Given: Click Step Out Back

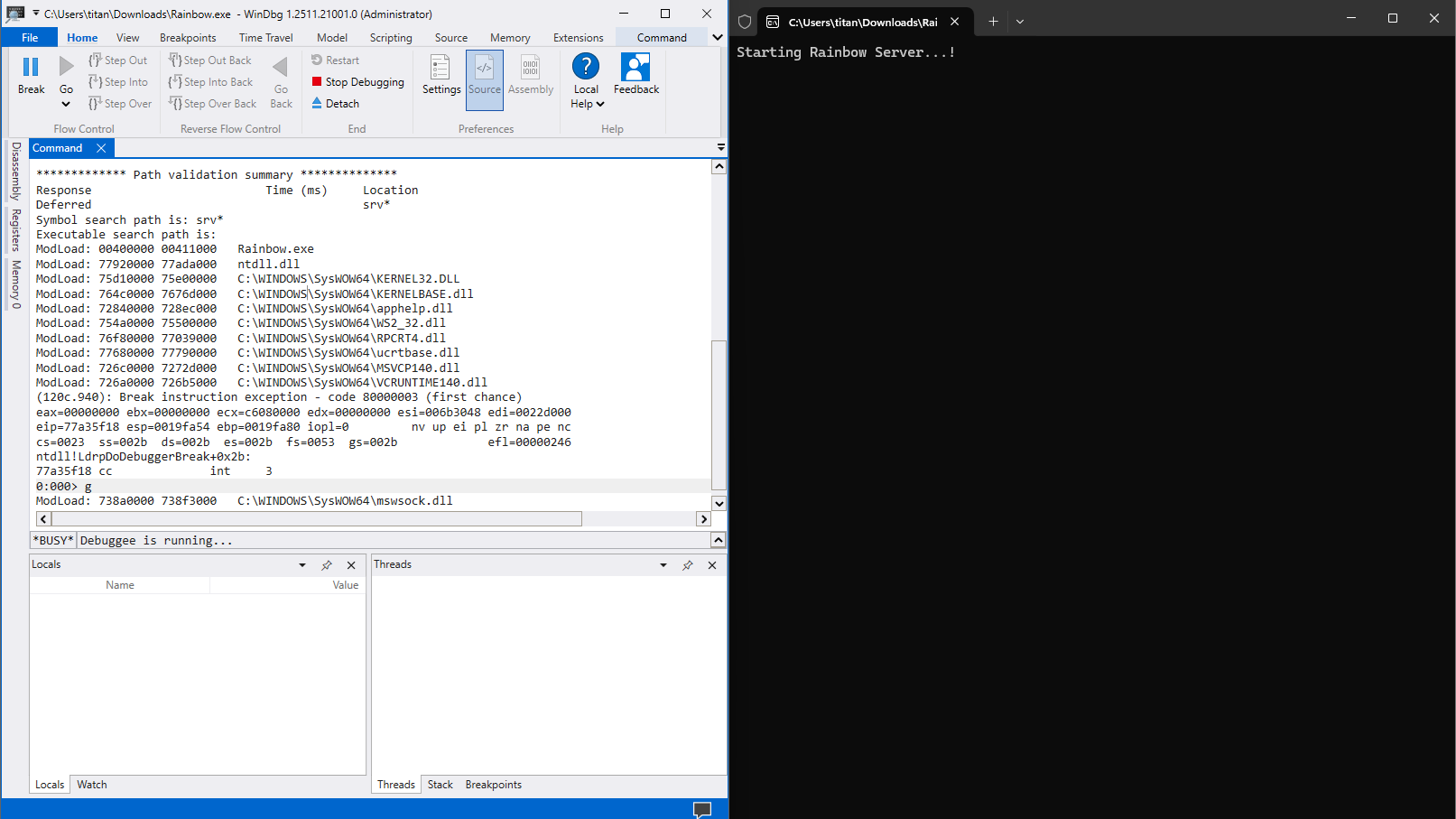Looking at the screenshot, I should coord(210,60).
